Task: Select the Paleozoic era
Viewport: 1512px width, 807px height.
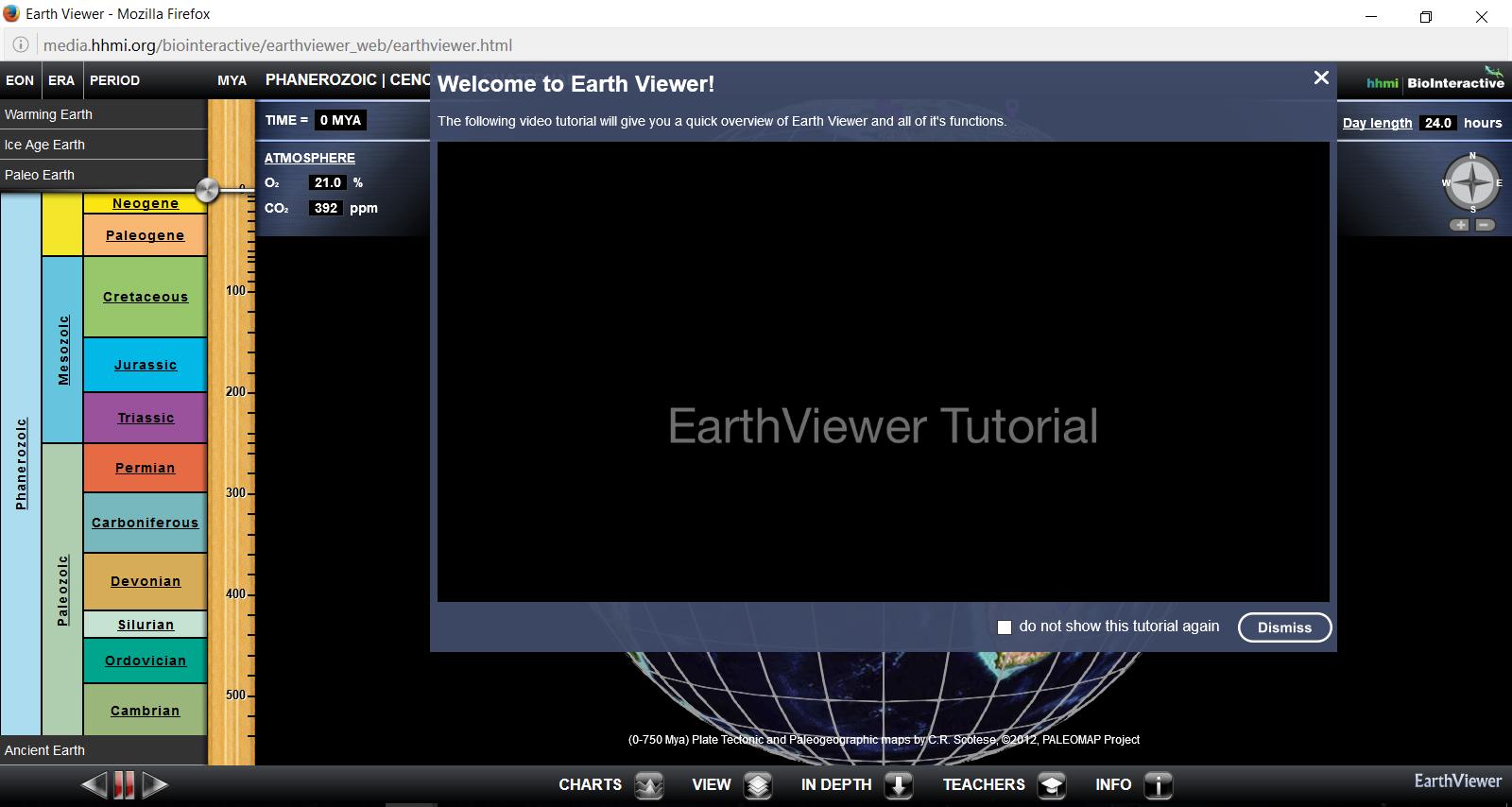Action: pyautogui.click(x=63, y=590)
